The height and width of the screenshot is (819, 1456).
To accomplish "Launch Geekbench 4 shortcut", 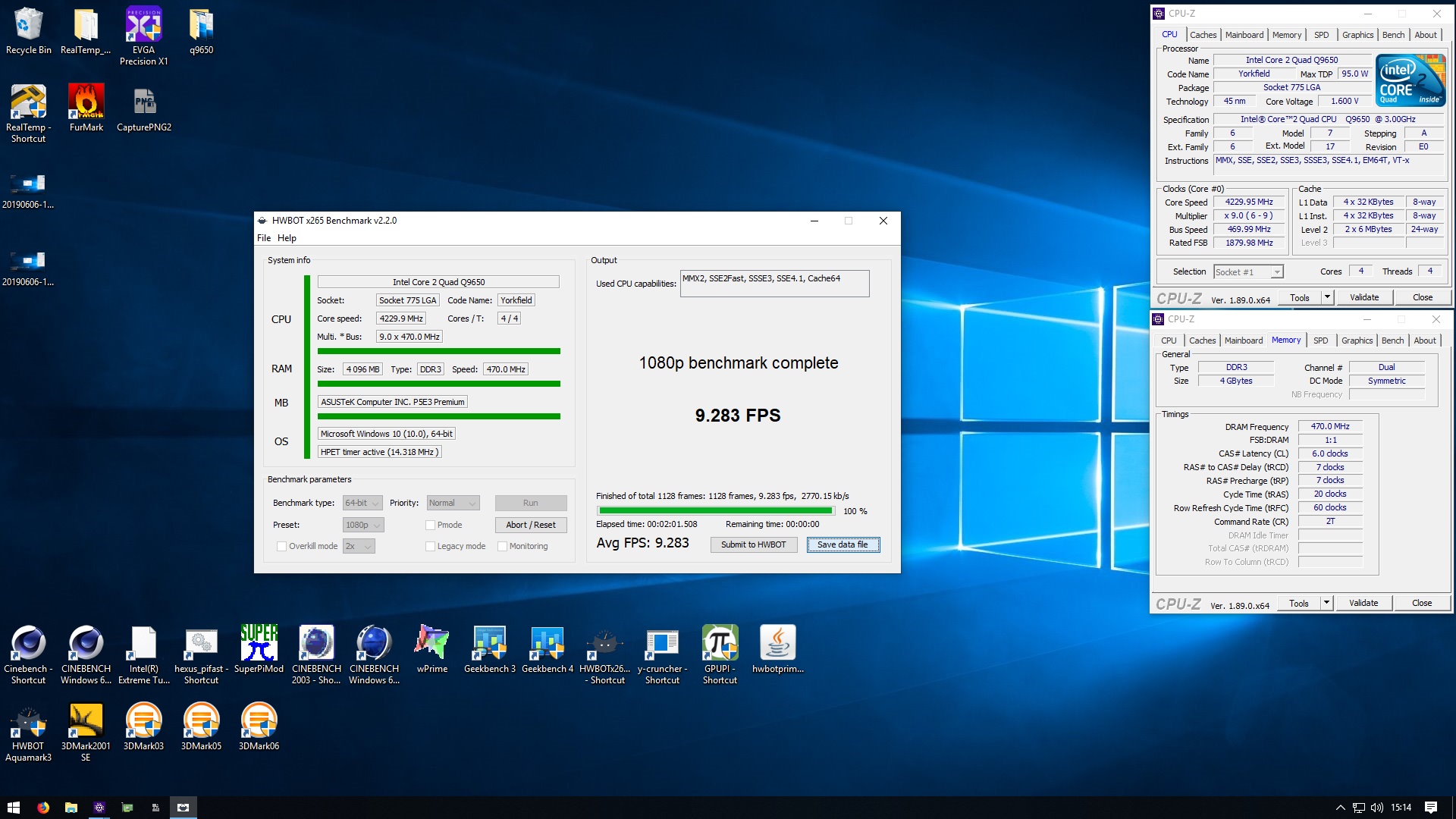I will tap(547, 650).
